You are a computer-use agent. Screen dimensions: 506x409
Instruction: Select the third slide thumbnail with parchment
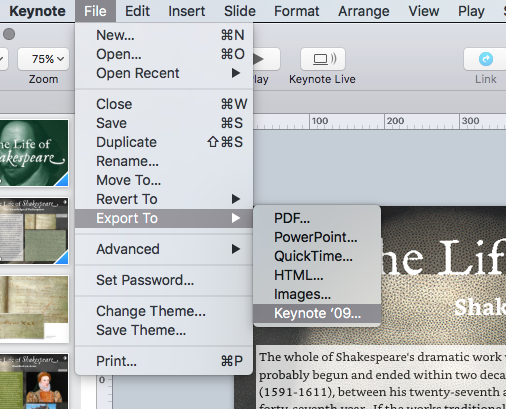[34, 309]
